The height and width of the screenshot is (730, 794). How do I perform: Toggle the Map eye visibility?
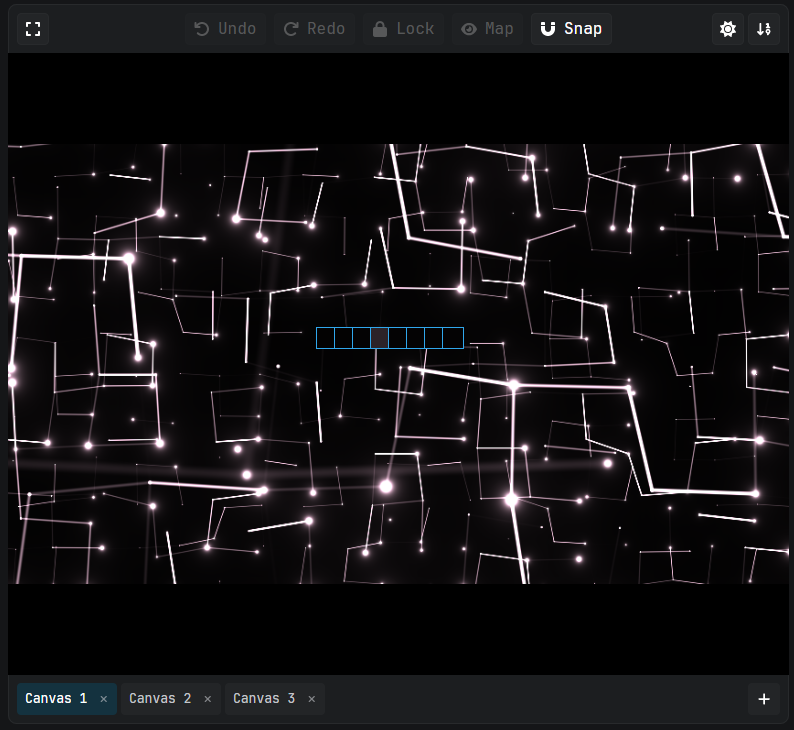point(487,29)
